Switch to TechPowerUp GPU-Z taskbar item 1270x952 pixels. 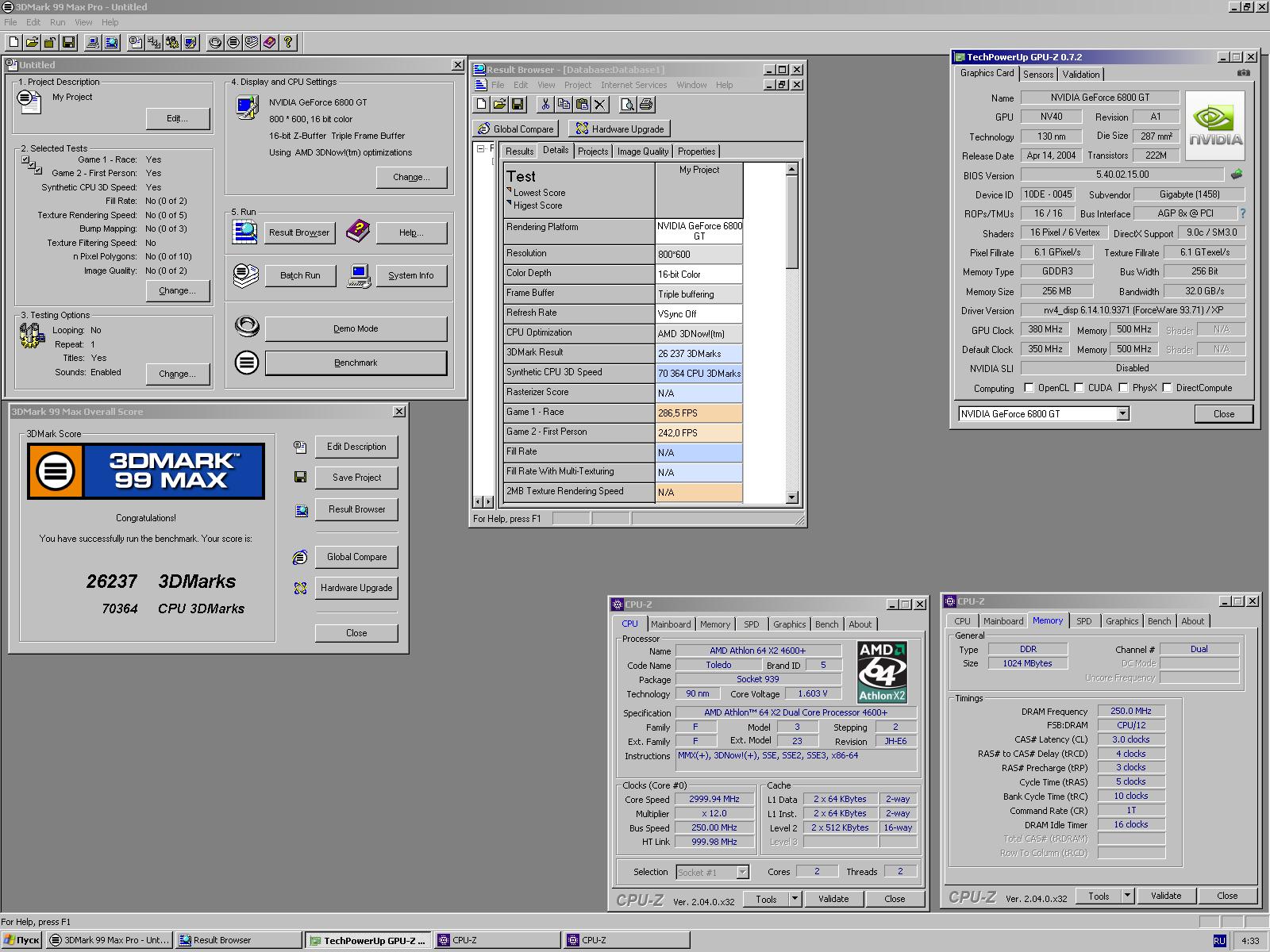pyautogui.click(x=368, y=940)
